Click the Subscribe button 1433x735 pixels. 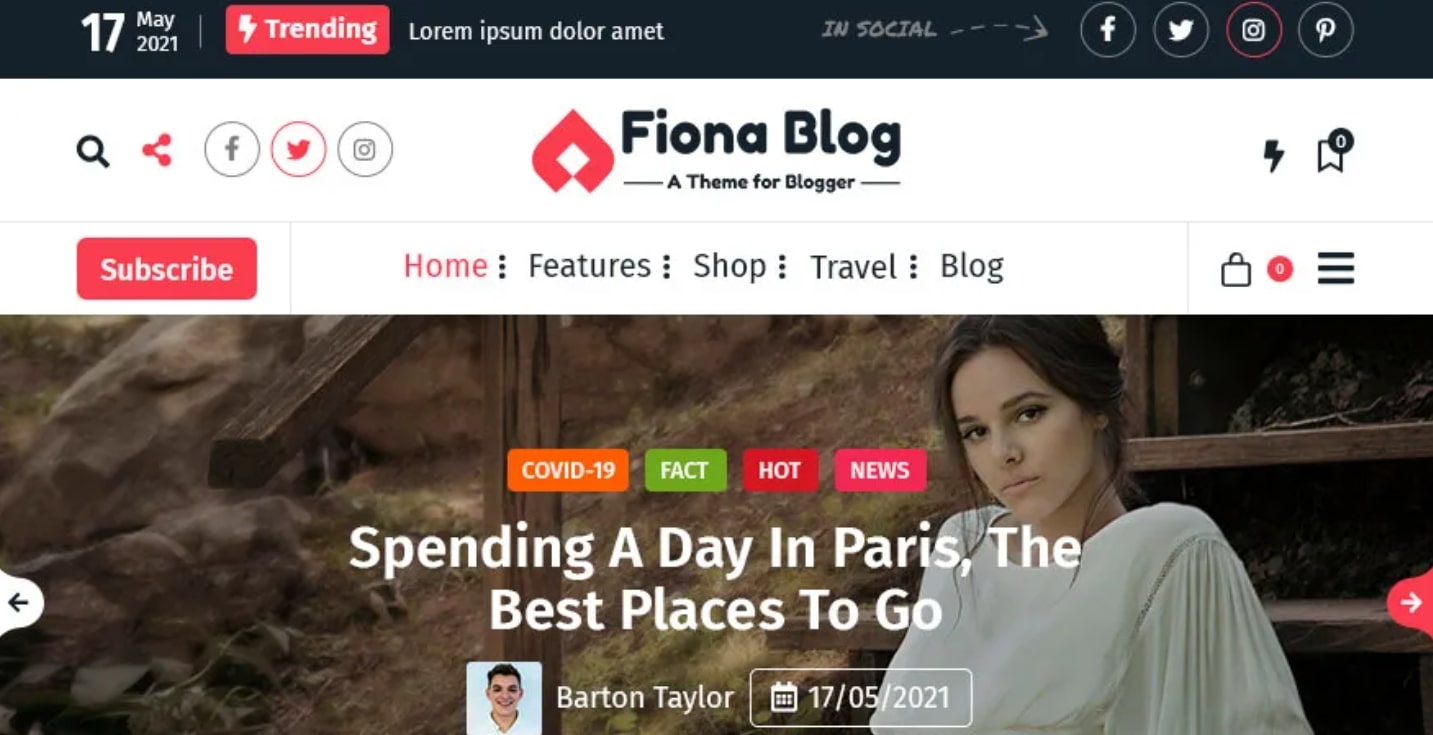(x=167, y=268)
